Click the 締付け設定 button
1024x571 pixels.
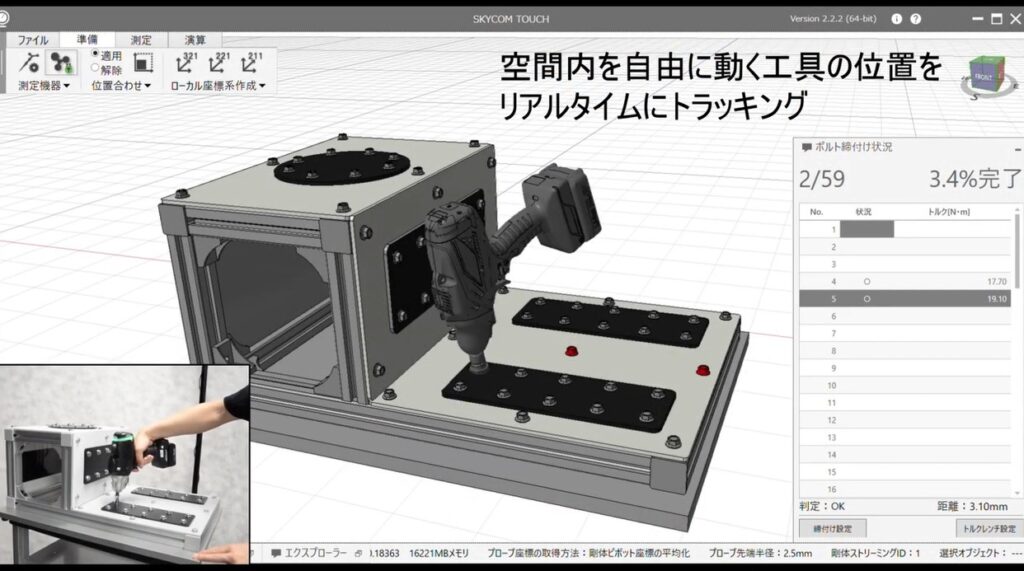click(x=833, y=529)
